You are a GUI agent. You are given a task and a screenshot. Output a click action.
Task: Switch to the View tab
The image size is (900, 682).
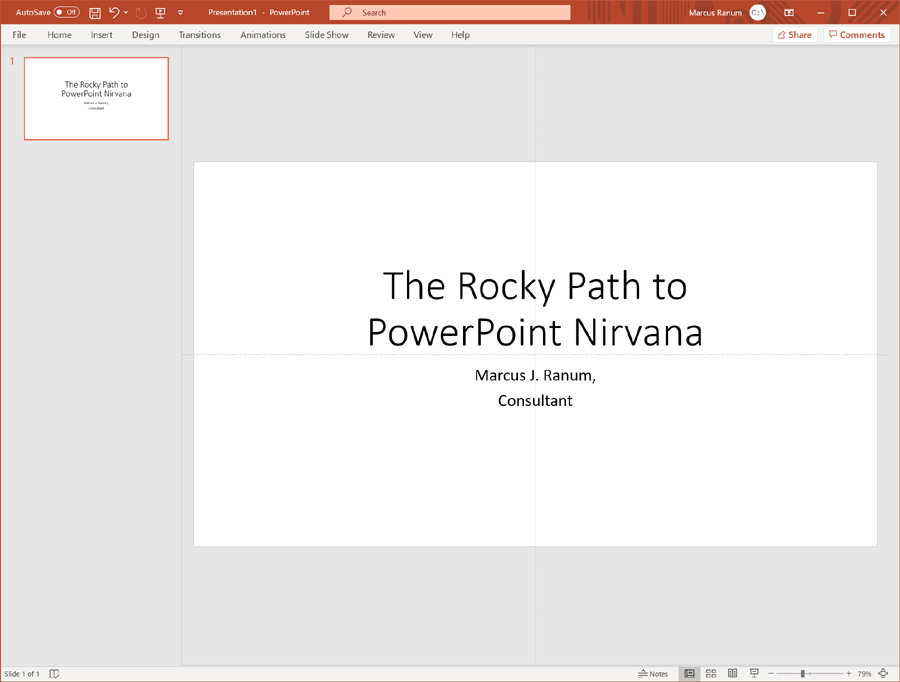tap(423, 35)
